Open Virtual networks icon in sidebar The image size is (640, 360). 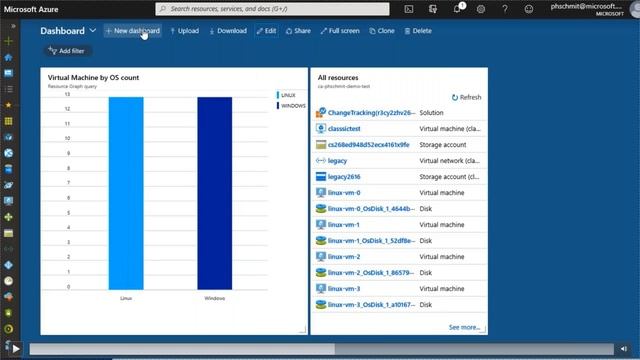coord(8,249)
